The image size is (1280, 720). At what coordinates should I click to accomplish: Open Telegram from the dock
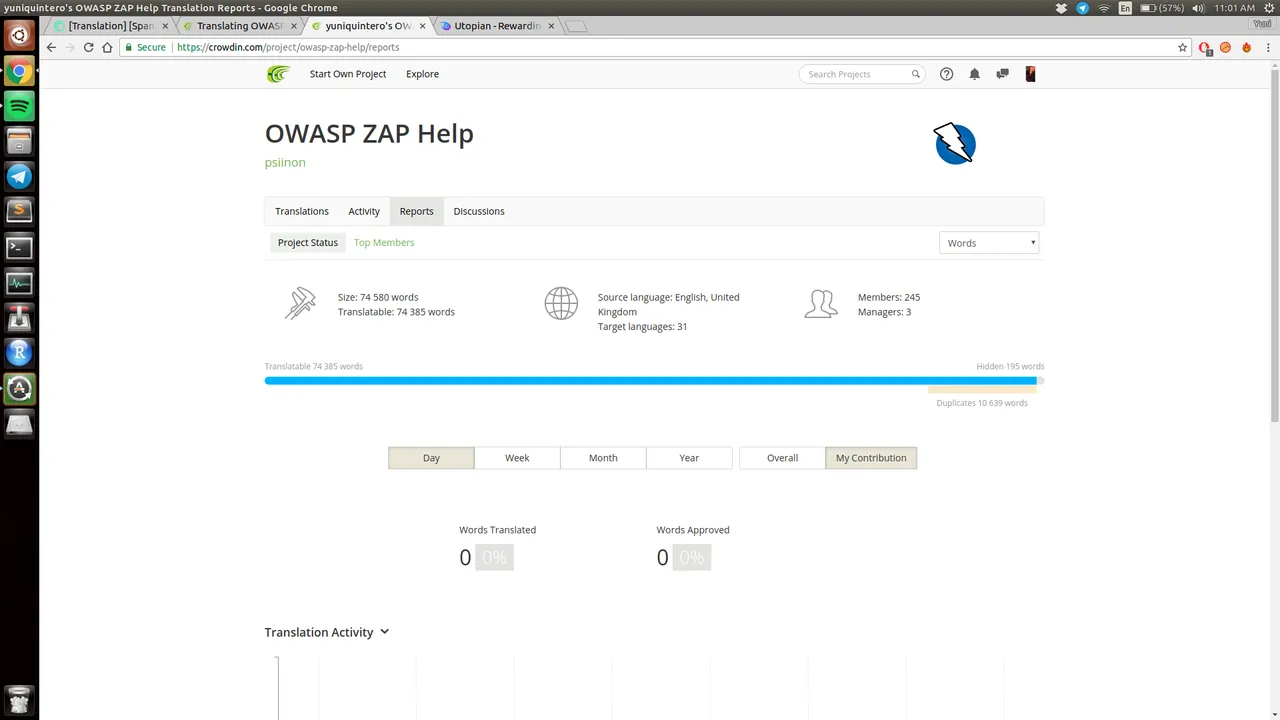click(x=19, y=177)
